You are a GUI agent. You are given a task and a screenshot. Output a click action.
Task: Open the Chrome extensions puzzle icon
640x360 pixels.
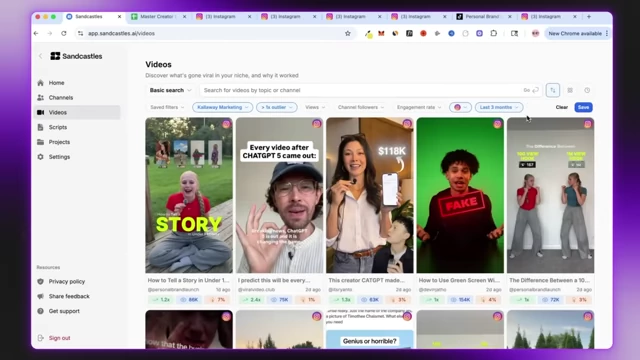(494, 33)
